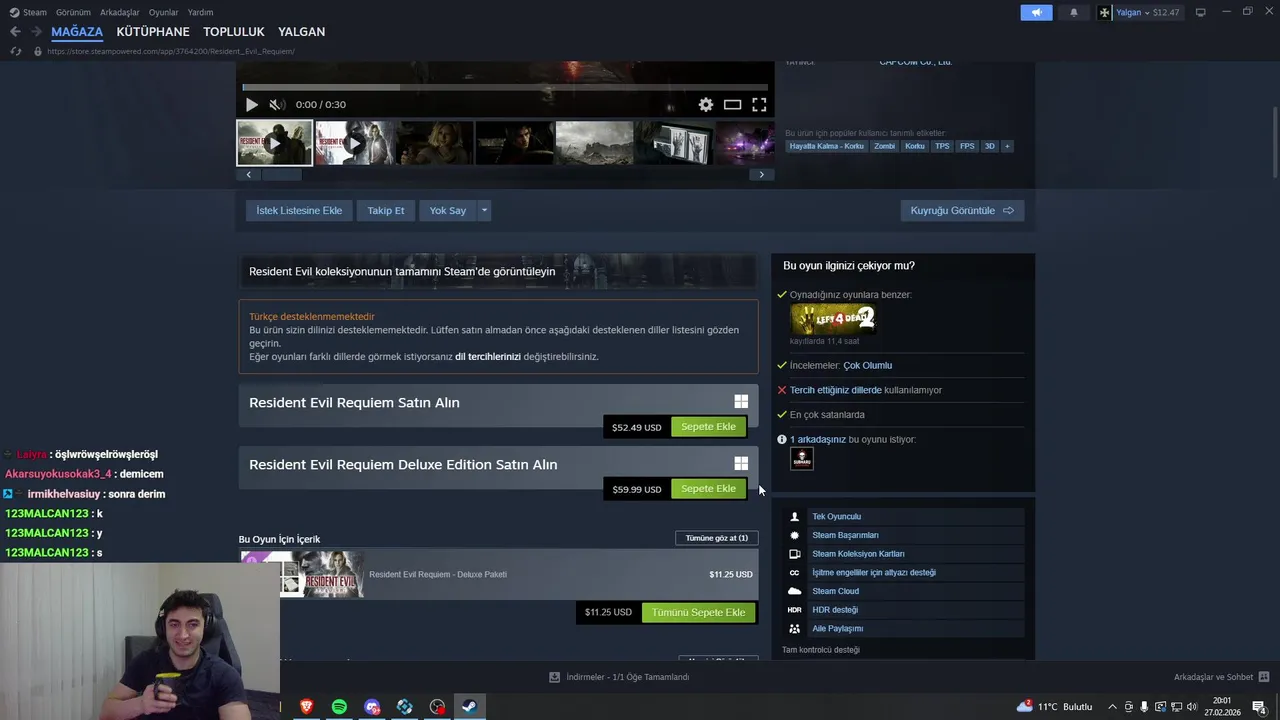Seek on the trailer progress bar

click(505, 87)
